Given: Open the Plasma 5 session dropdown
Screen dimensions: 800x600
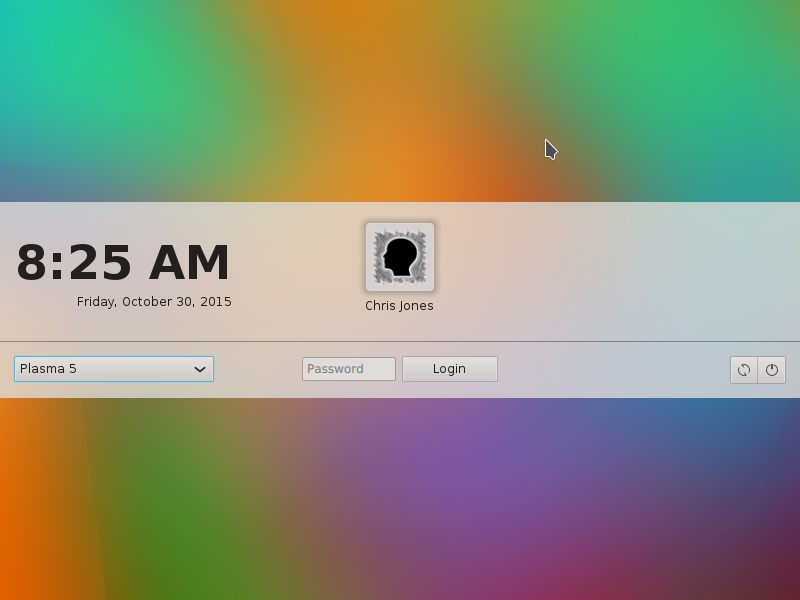Looking at the screenshot, I should pyautogui.click(x=114, y=369).
